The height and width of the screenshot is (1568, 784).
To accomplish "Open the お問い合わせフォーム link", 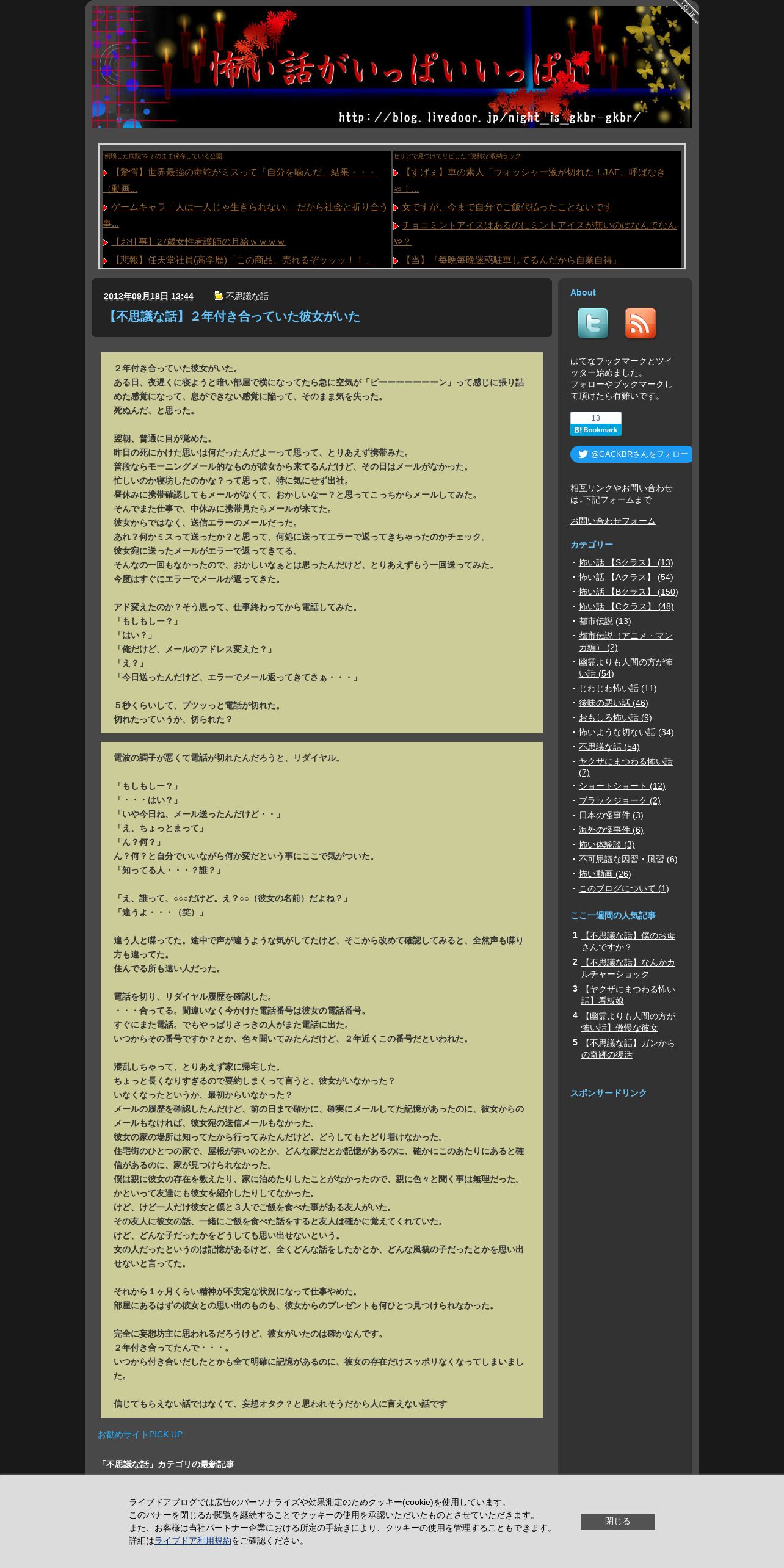I will (x=613, y=521).
